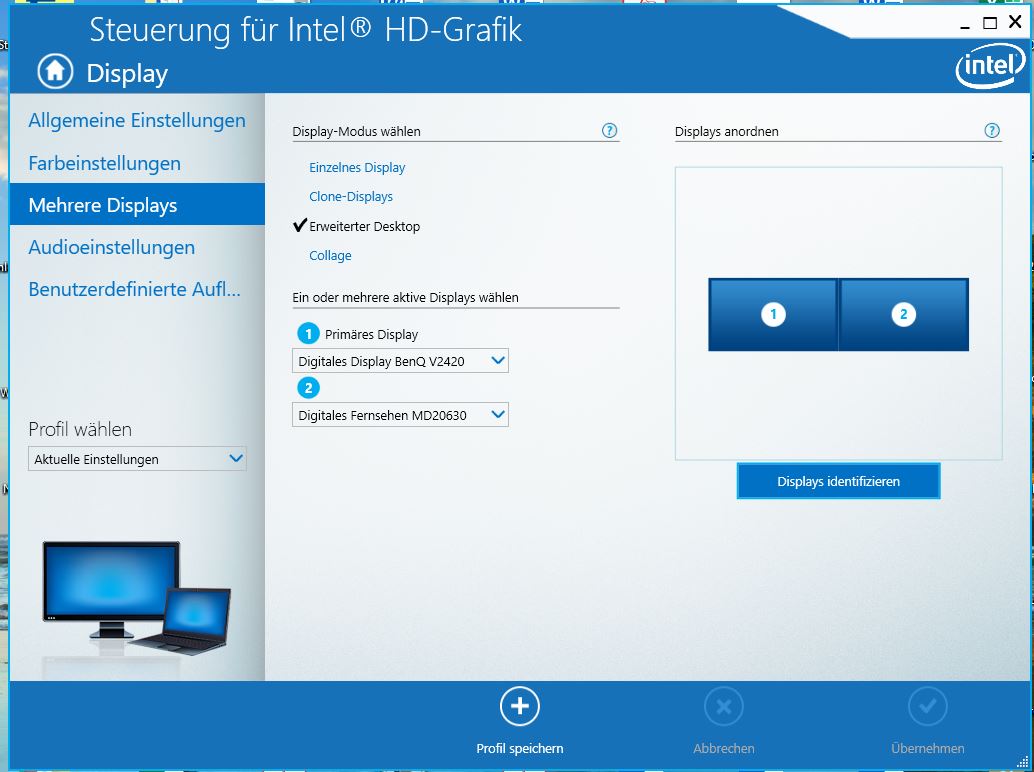Open Benutzerdefinierte Aufl... section
The width and height of the screenshot is (1034, 772).
tap(137, 289)
